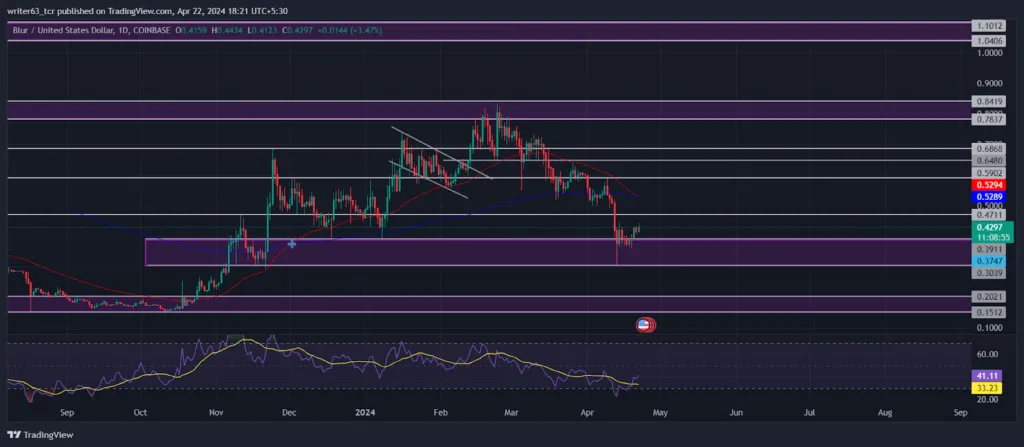The height and width of the screenshot is (447, 1024).
Task: Click the May label on time axis
Action: tap(660, 413)
